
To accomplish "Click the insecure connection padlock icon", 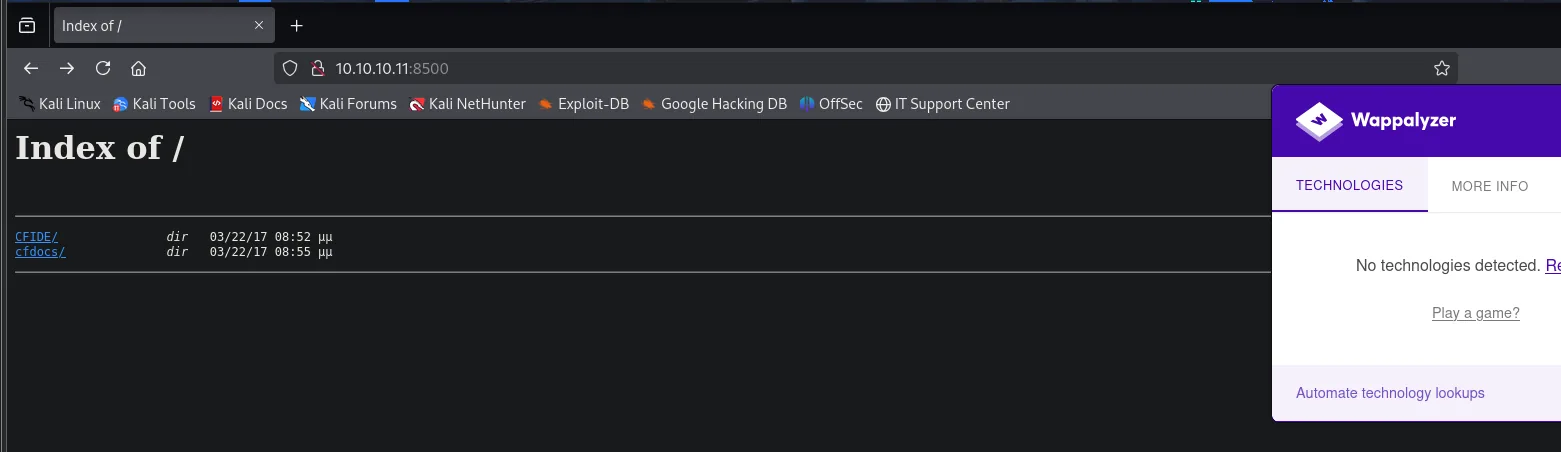I will pos(317,68).
